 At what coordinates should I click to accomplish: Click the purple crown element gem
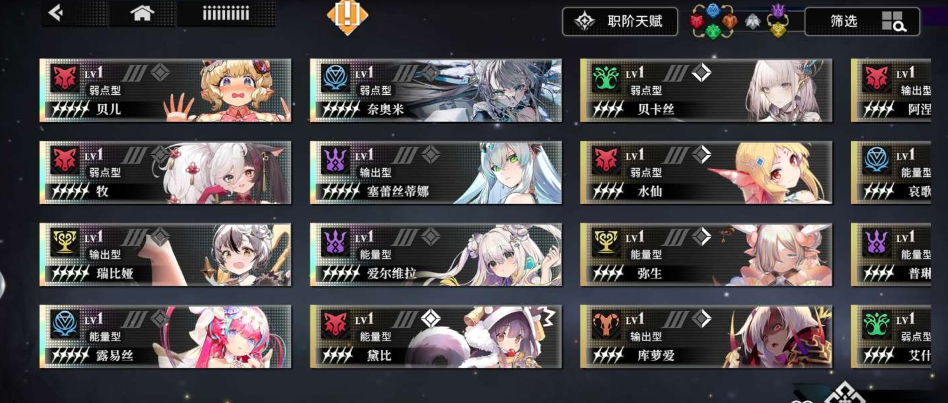coord(778,10)
